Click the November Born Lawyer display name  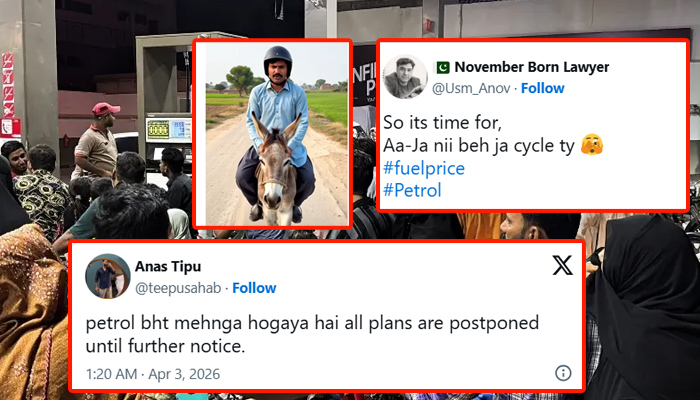pos(532,67)
